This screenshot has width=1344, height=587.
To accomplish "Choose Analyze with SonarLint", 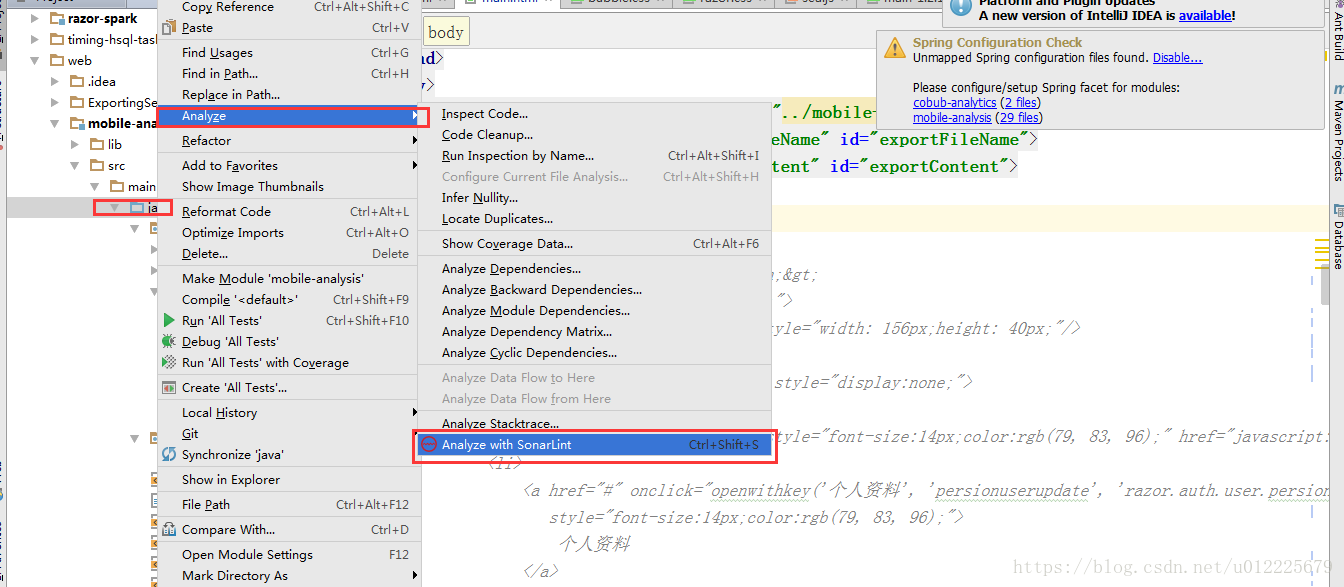I will pyautogui.click(x=596, y=444).
